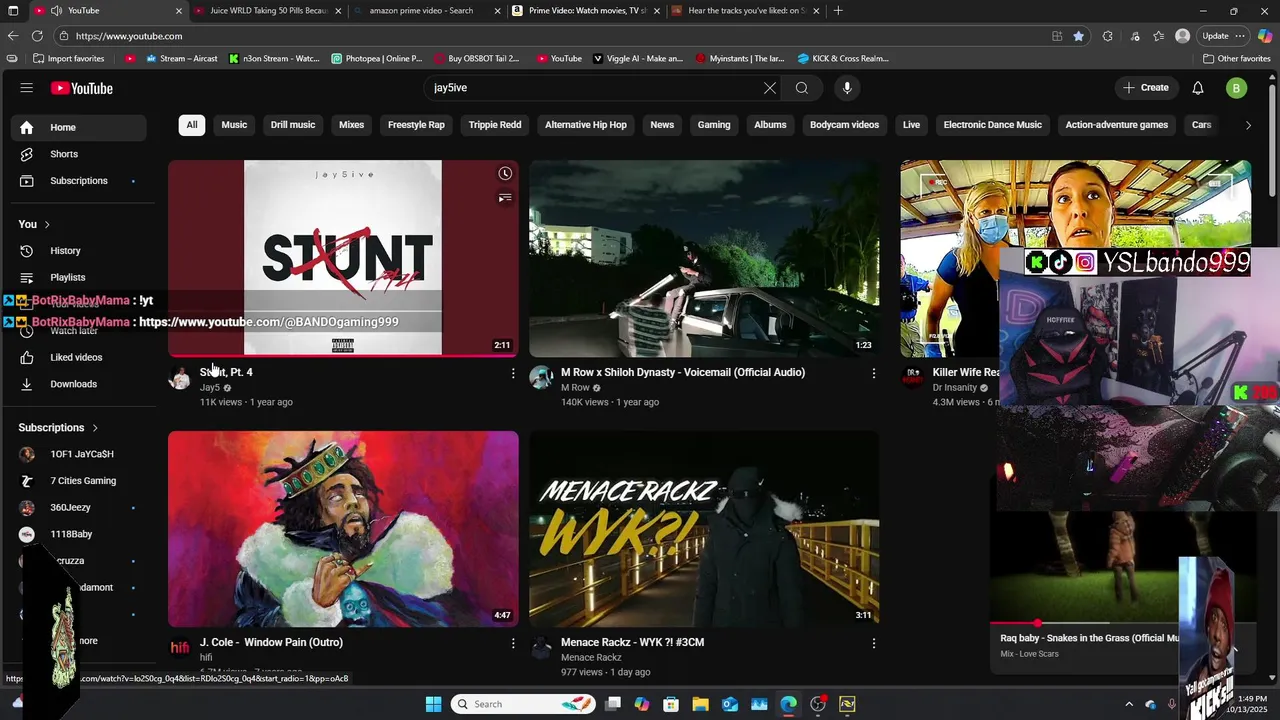Select the Music filter chip

point(234,125)
